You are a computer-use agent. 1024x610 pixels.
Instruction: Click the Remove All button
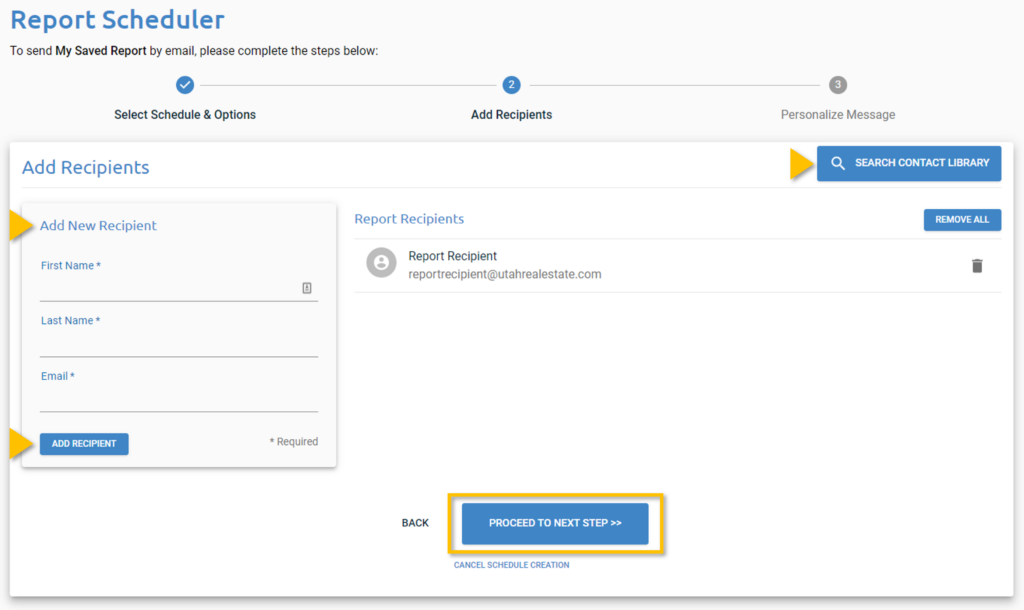(x=961, y=220)
